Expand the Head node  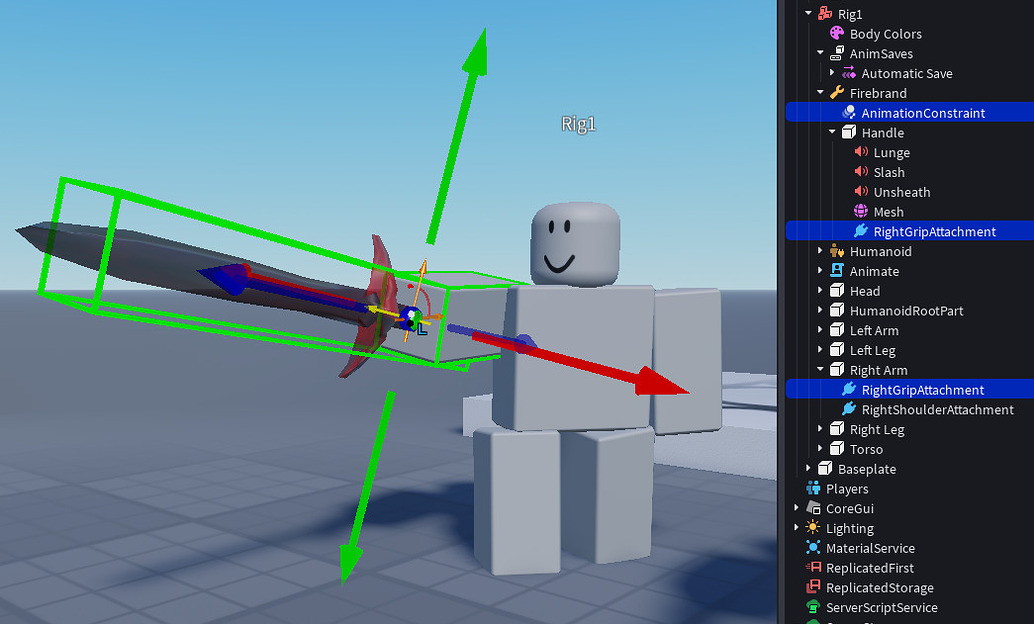(x=820, y=290)
